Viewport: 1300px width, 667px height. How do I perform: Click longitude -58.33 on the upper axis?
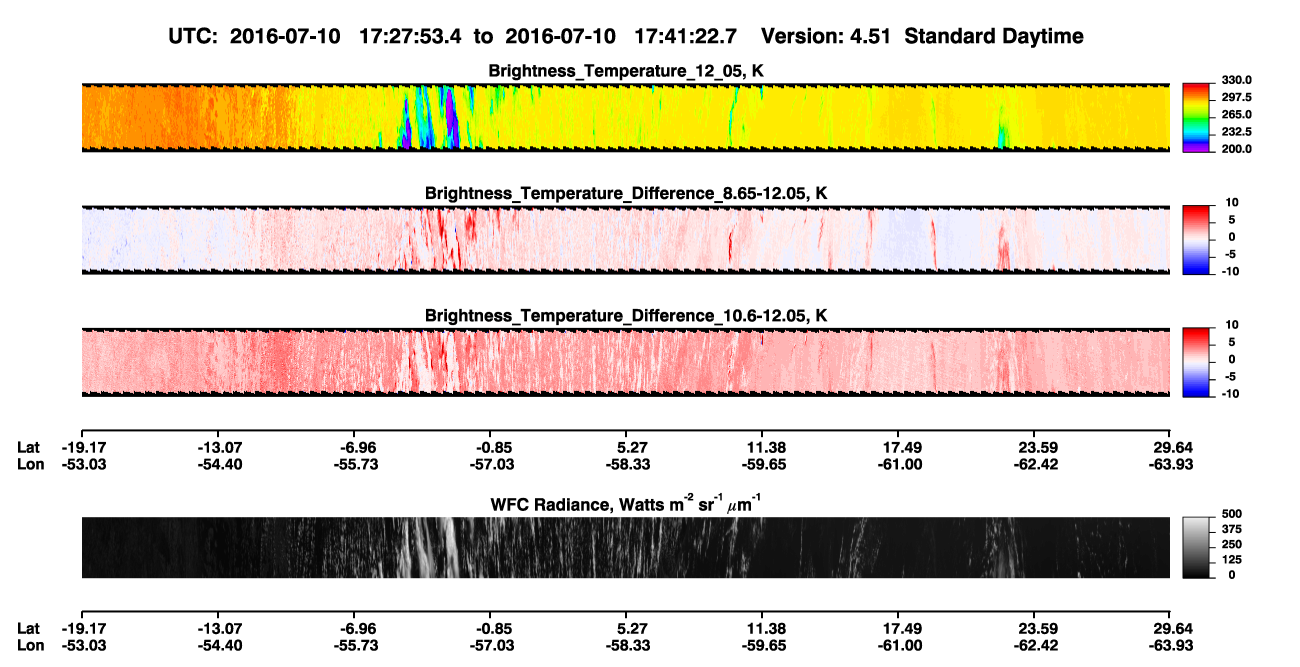tap(626, 464)
